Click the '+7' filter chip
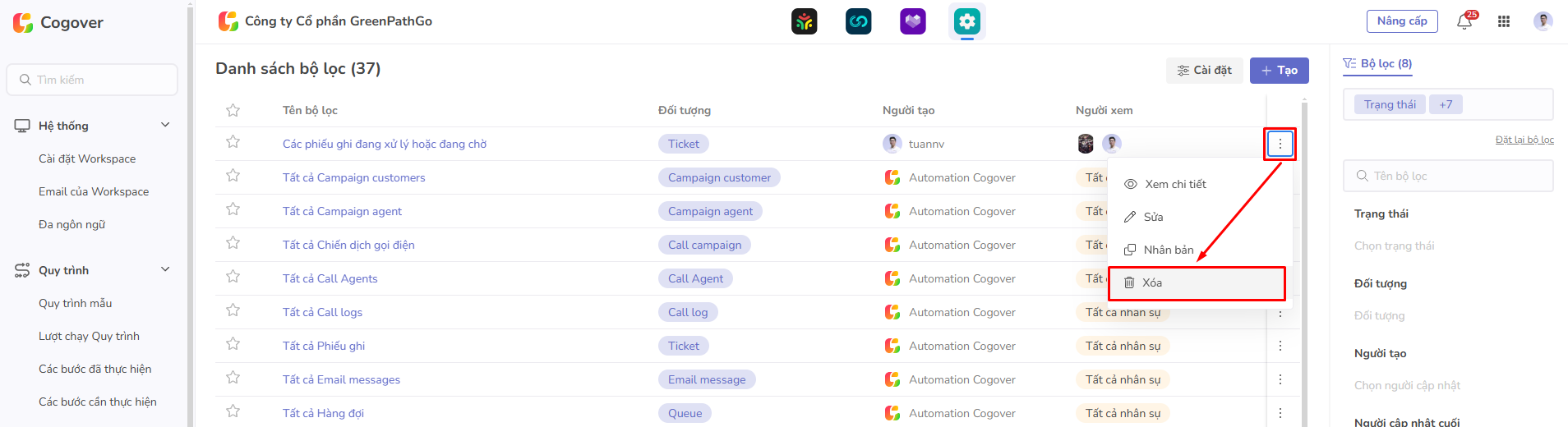This screenshot has height=427, width=1568. tap(1446, 104)
